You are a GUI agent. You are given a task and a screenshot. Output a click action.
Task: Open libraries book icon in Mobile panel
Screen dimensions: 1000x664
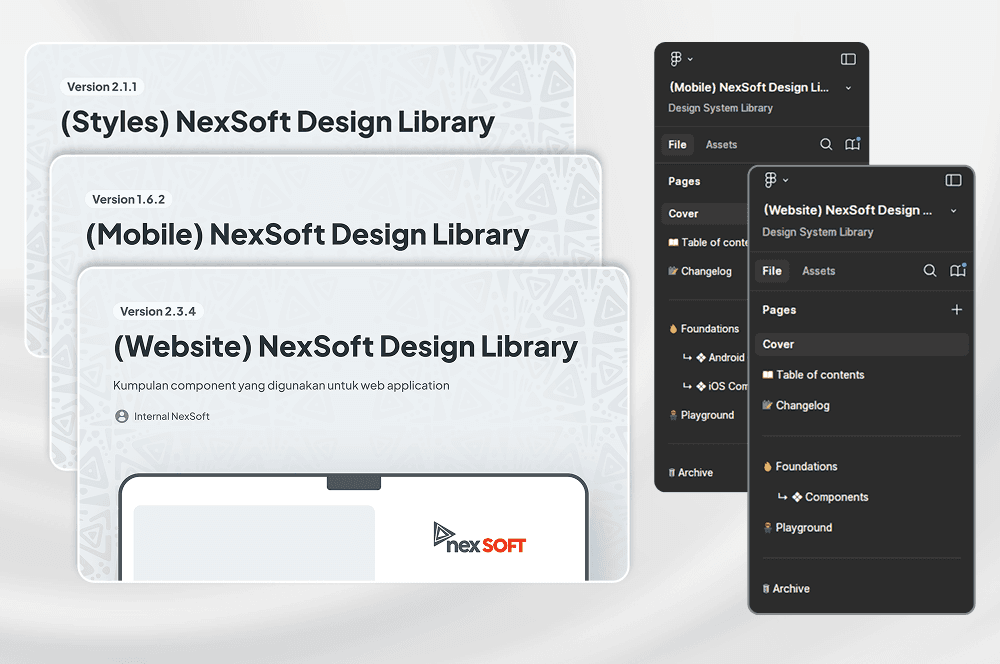click(x=853, y=144)
